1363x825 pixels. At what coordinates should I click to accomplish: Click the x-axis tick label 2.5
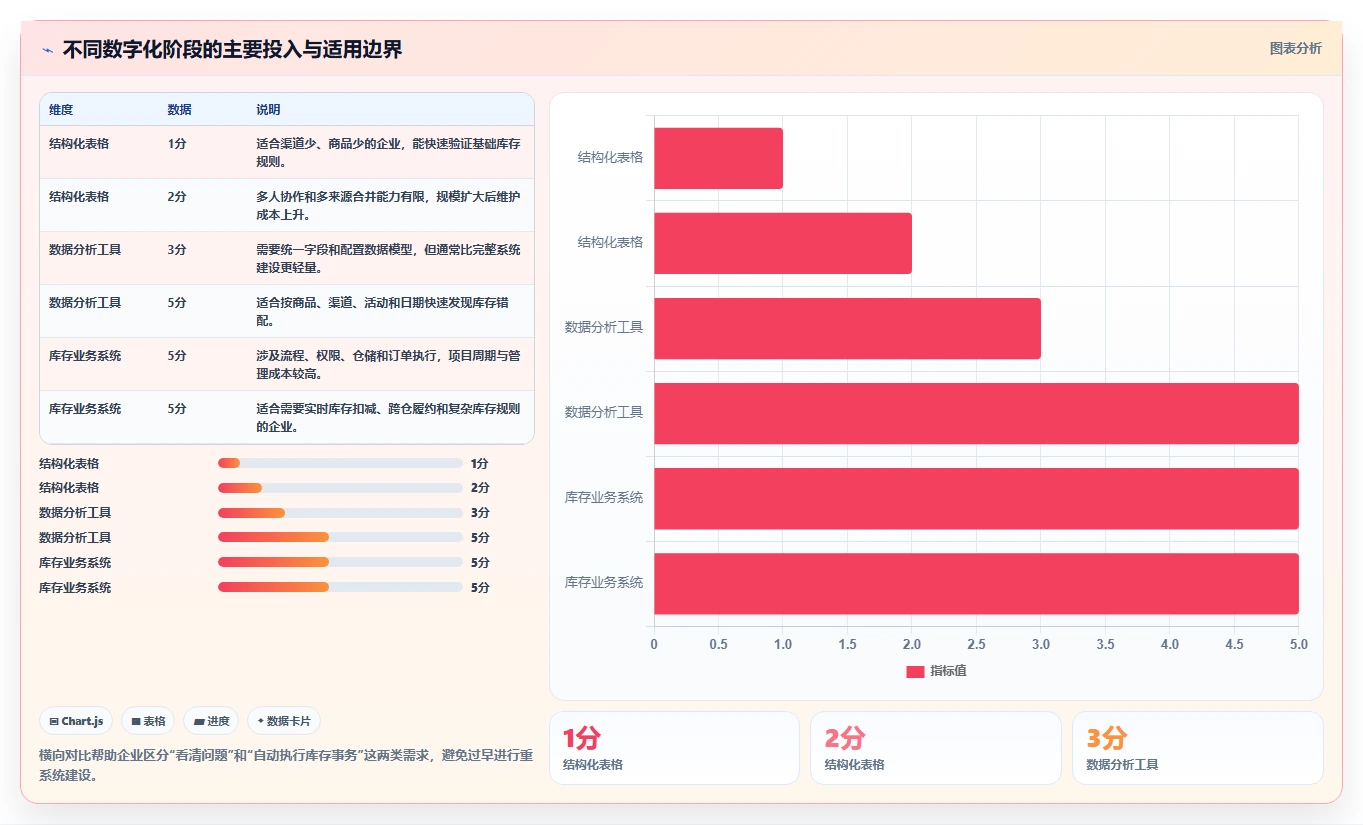pyautogui.click(x=976, y=645)
